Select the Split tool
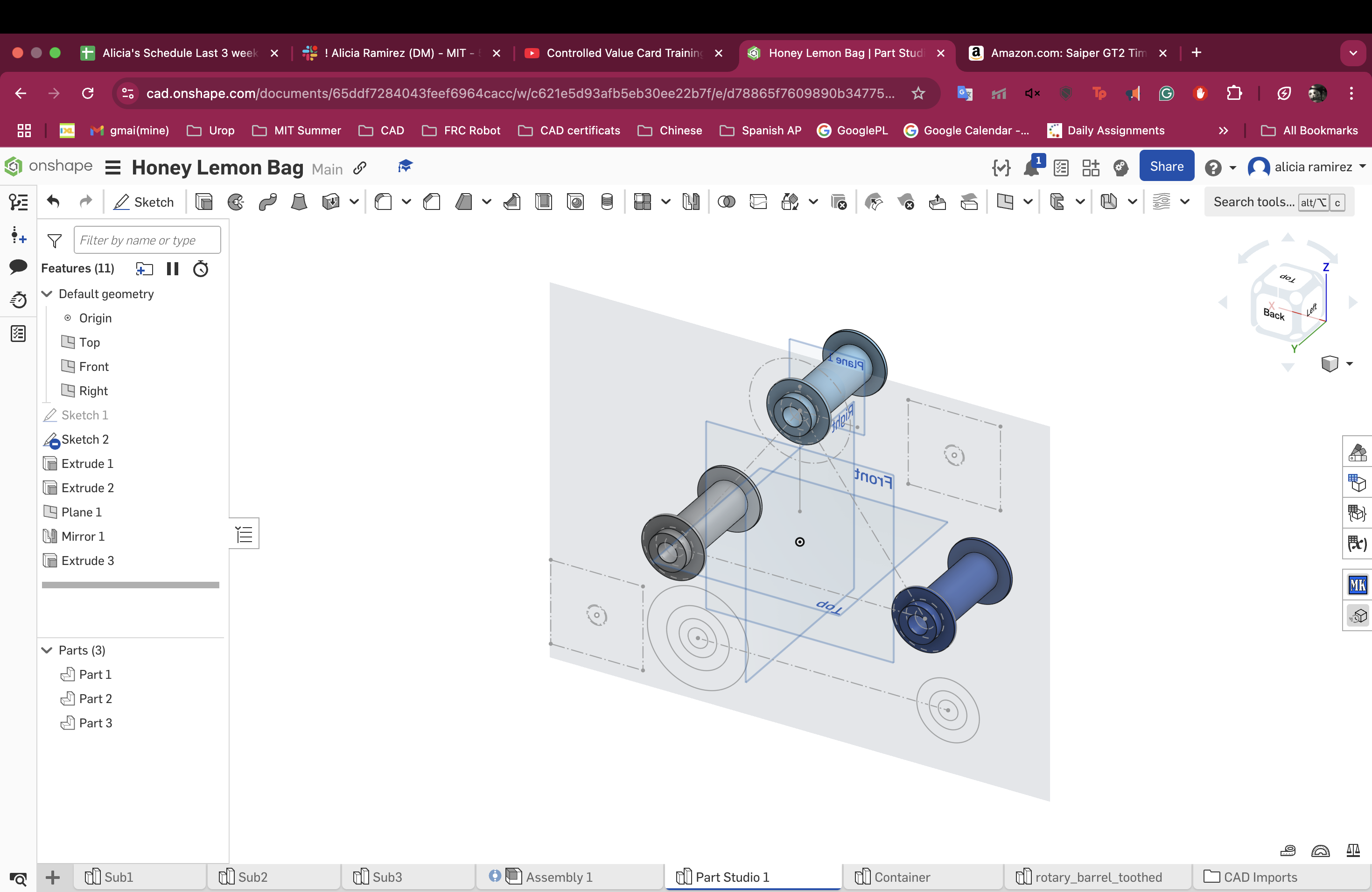Viewport: 1372px width, 892px height. [758, 202]
